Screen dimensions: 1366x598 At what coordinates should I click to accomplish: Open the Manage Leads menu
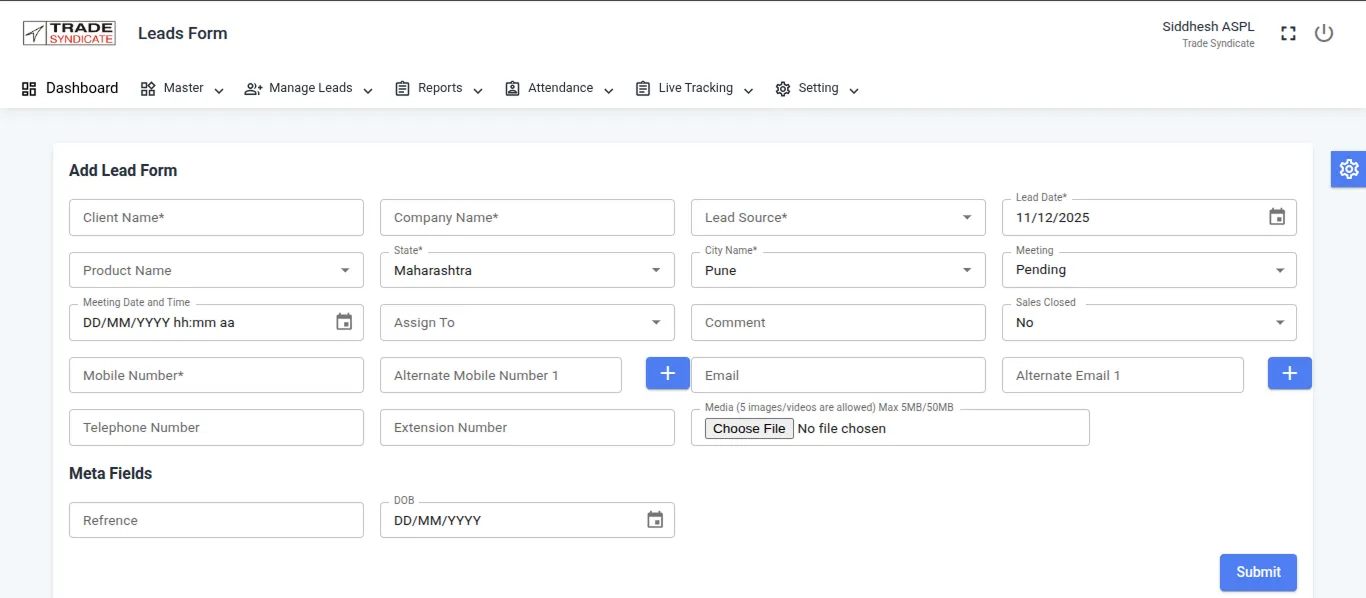pos(309,88)
